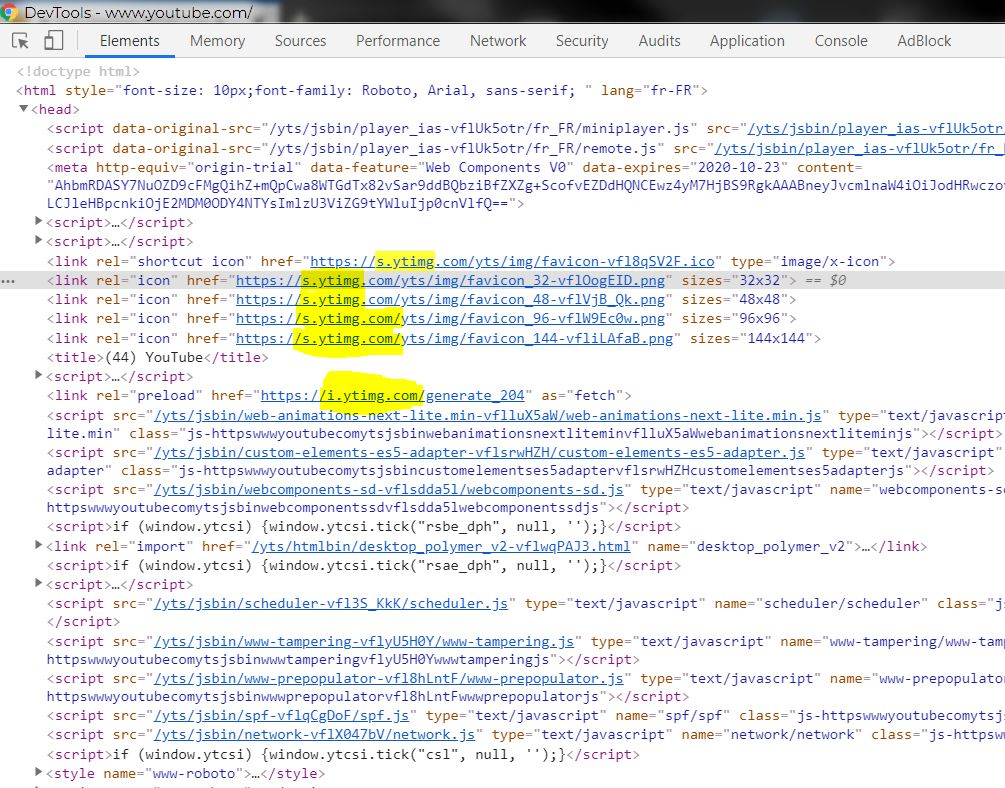Viewport: 1005px width, 788px height.
Task: Open the scheduler.js script source link
Action: tap(330, 604)
